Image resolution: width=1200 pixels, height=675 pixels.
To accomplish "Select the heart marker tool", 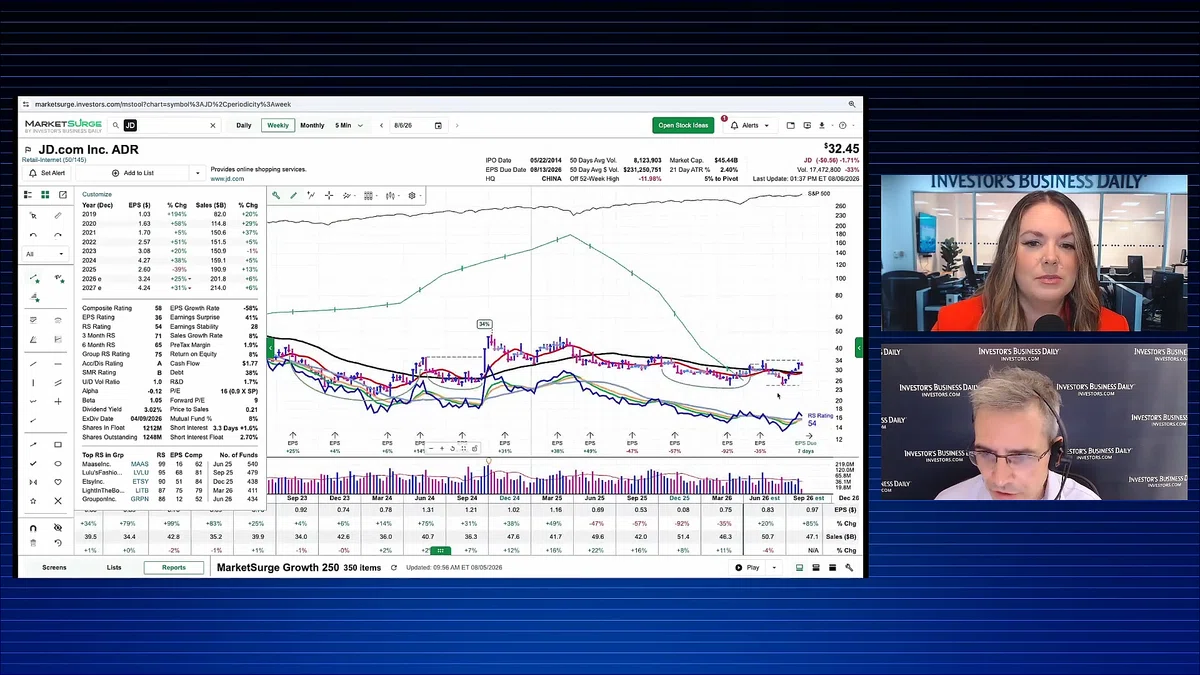I will pyautogui.click(x=58, y=482).
